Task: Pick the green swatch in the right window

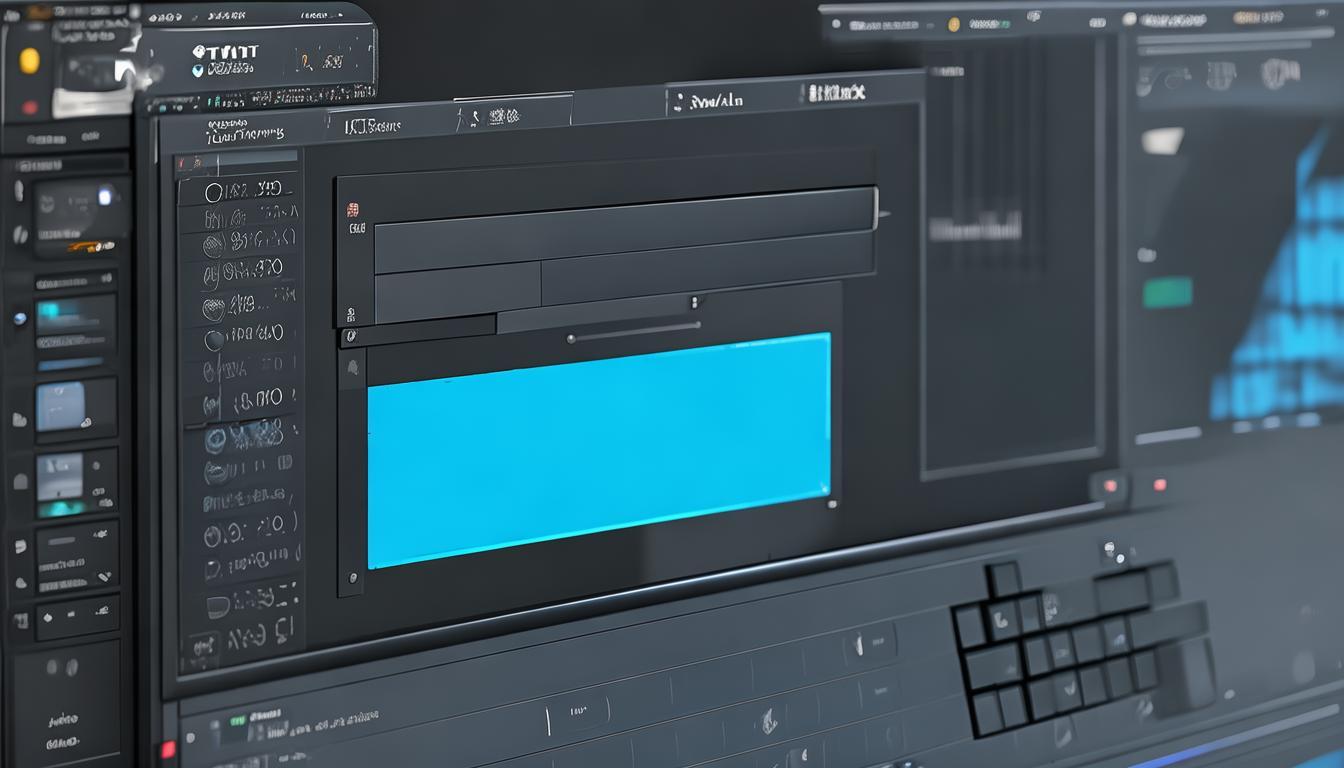Action: pyautogui.click(x=1167, y=292)
